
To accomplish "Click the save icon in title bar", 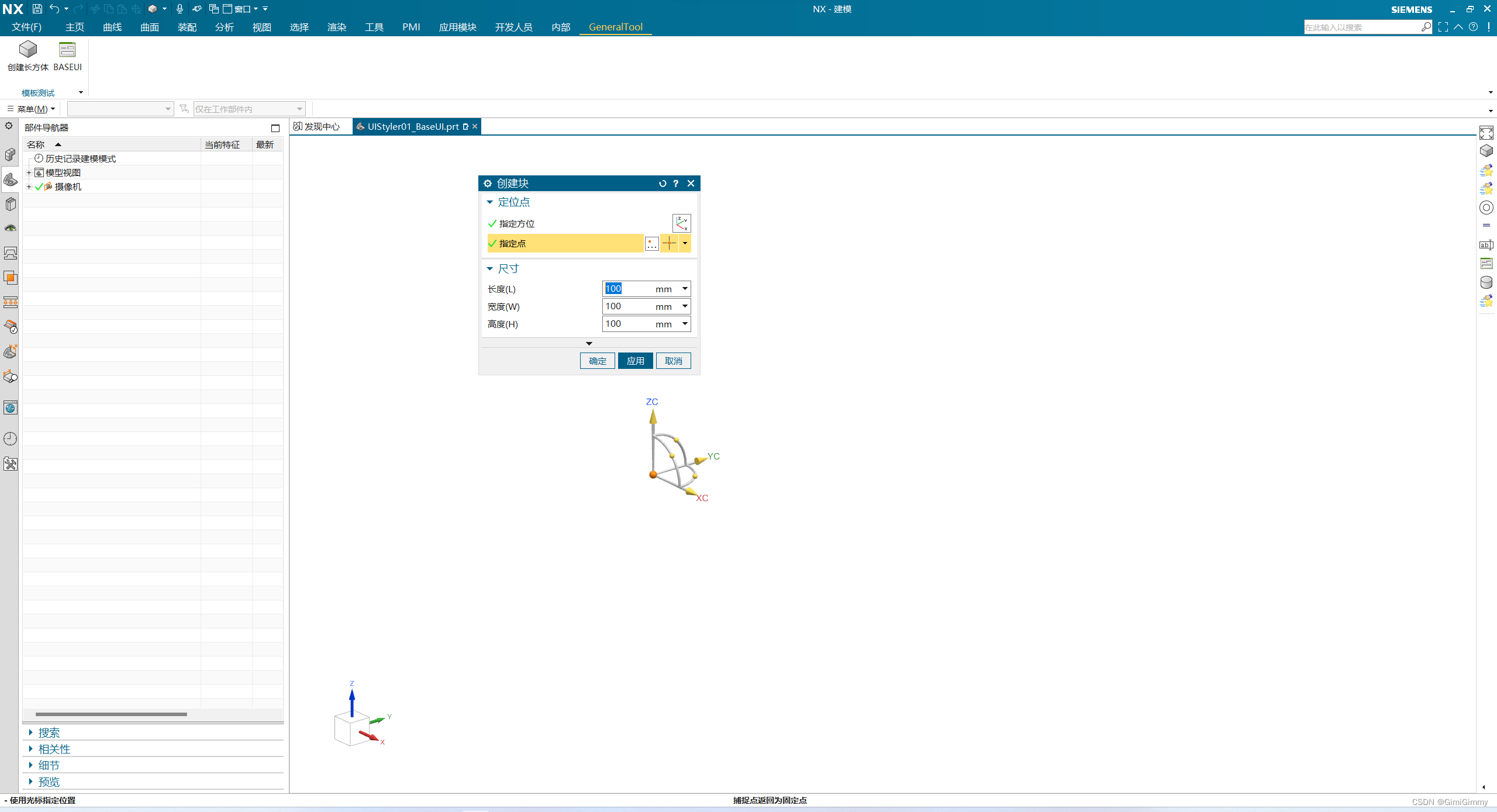I will pos(37,9).
